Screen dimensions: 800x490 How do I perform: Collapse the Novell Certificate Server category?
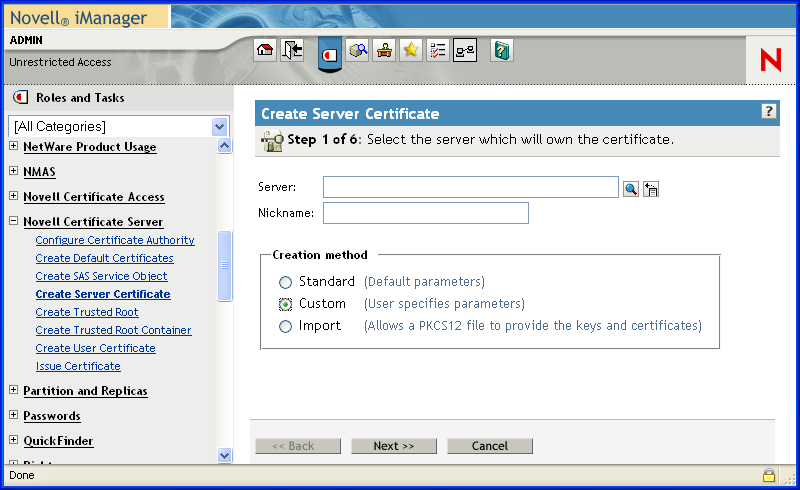point(14,222)
